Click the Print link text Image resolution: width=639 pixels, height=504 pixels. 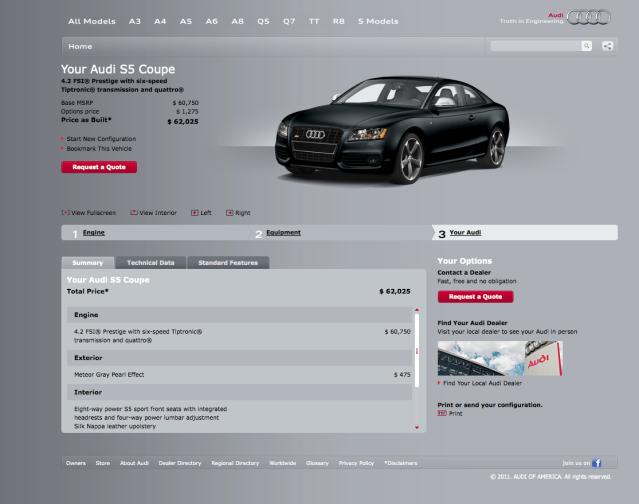coord(456,414)
